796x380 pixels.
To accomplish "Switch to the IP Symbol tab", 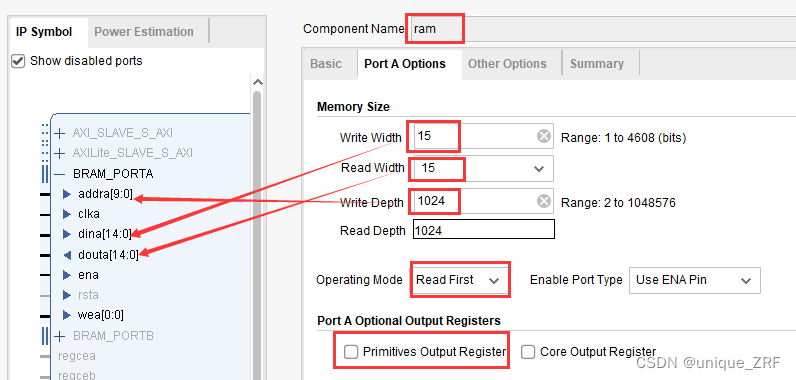I will (44, 32).
